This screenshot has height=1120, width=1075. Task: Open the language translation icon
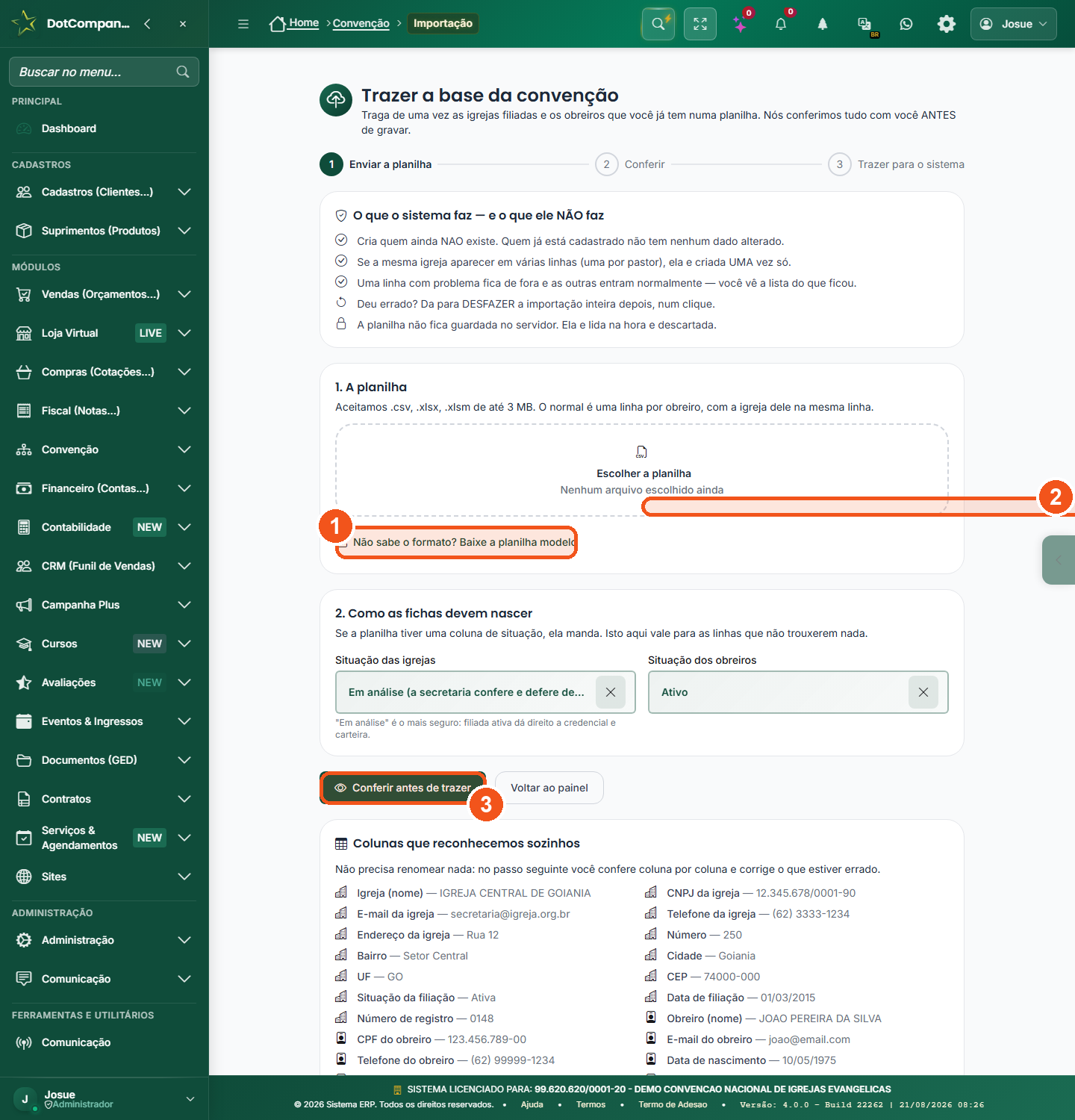coord(864,24)
